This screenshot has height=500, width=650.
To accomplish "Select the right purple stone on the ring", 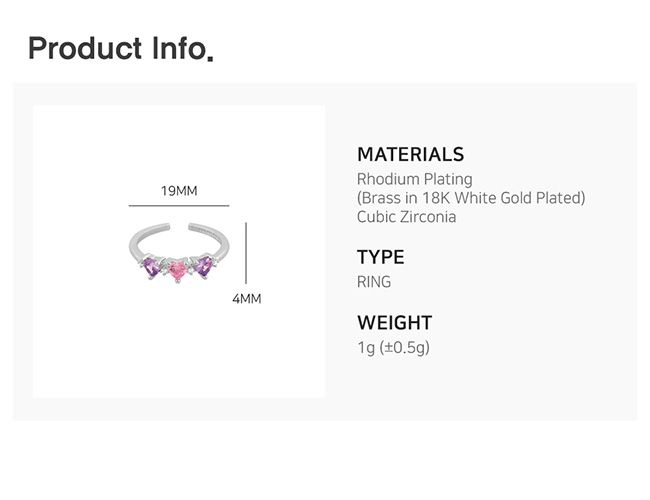I will [x=205, y=266].
